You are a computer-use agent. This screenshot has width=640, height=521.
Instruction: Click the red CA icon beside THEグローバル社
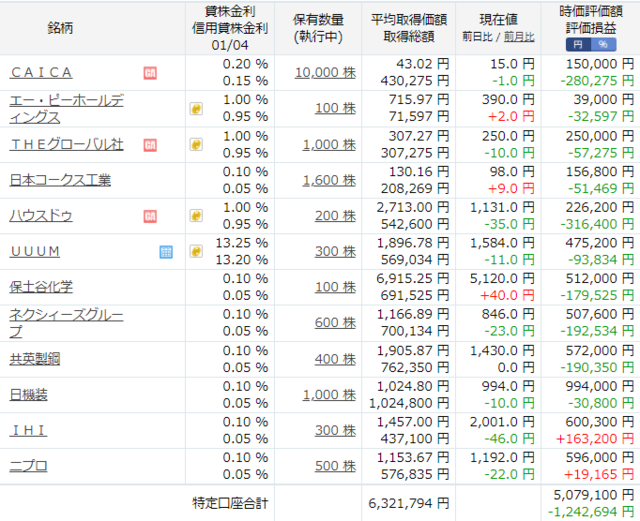(150, 145)
